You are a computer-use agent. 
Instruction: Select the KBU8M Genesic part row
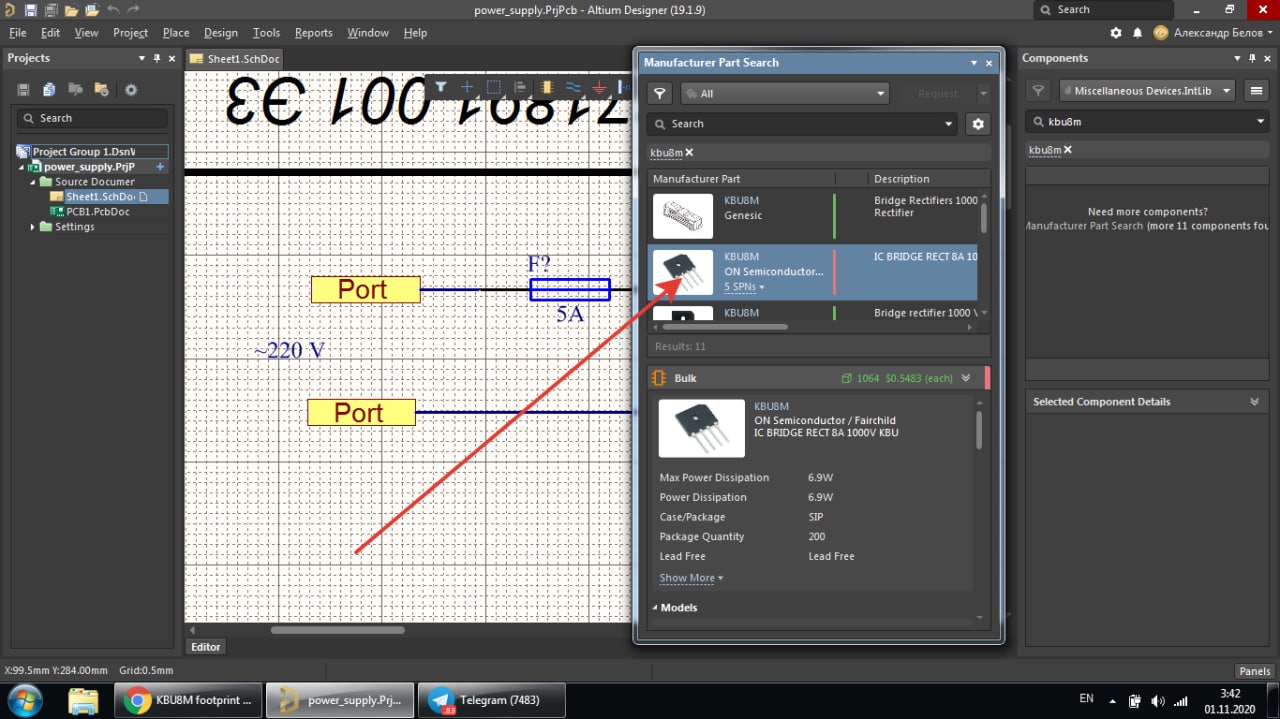(x=812, y=216)
